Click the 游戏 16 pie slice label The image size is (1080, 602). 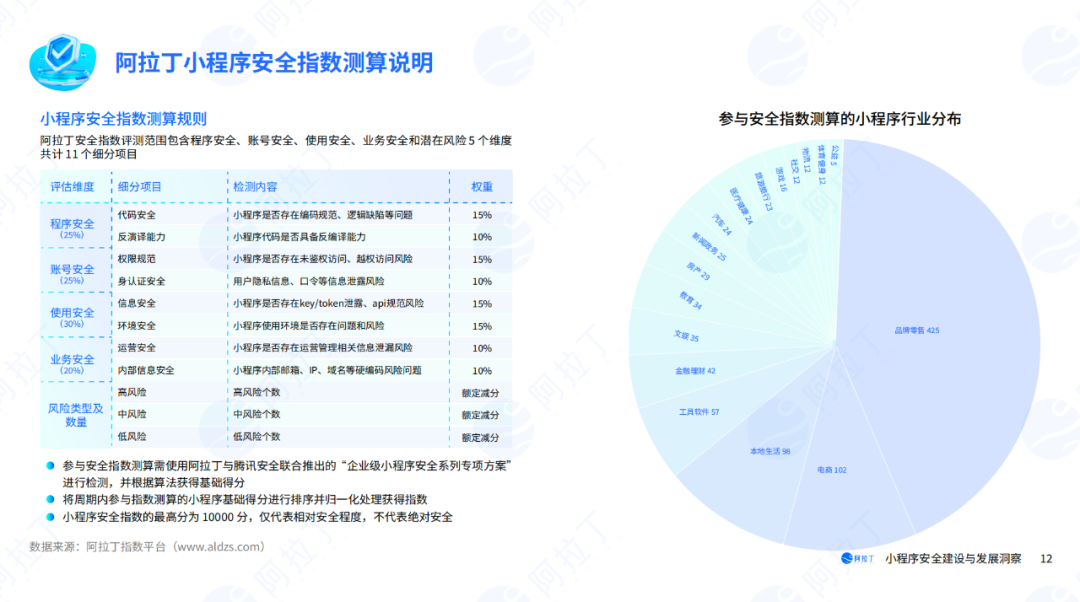(x=780, y=179)
